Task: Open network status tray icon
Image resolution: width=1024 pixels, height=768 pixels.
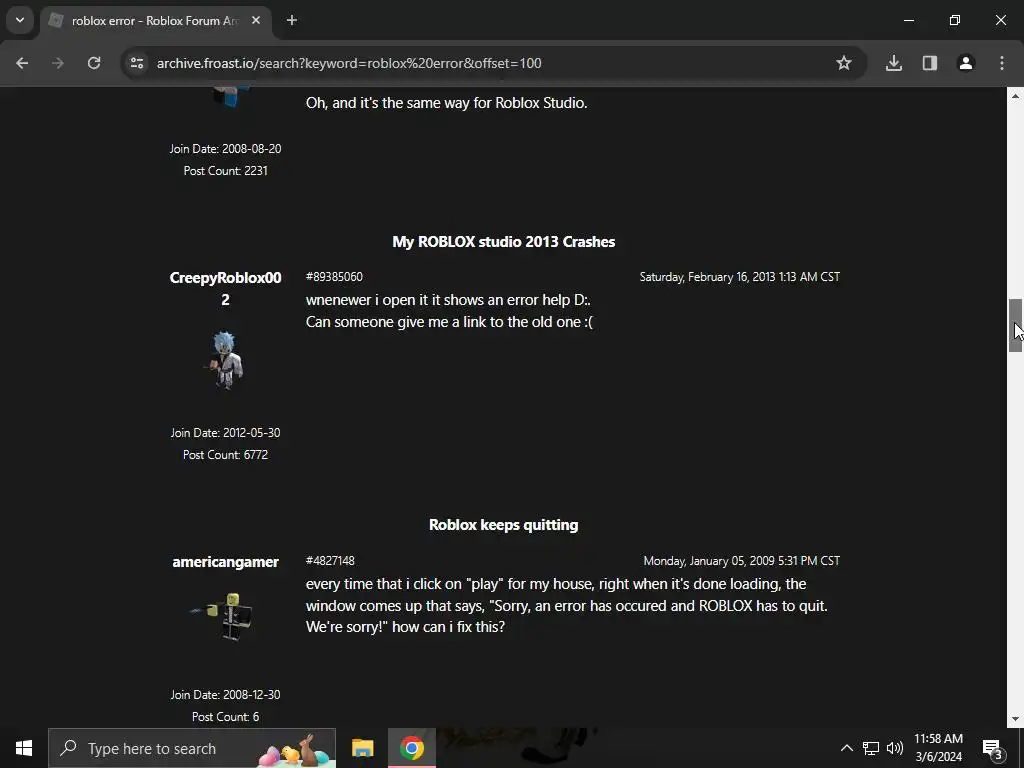Action: pyautogui.click(x=871, y=748)
